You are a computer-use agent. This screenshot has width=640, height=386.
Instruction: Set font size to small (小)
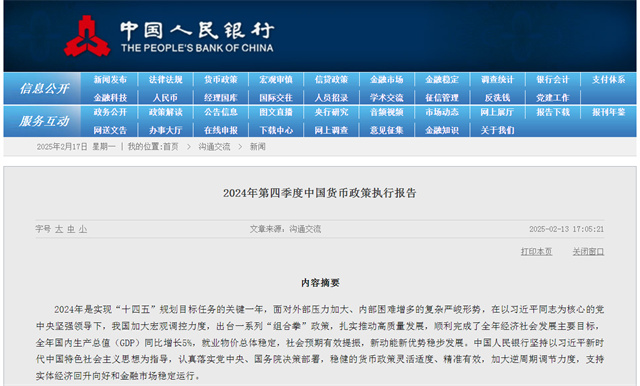(x=83, y=229)
